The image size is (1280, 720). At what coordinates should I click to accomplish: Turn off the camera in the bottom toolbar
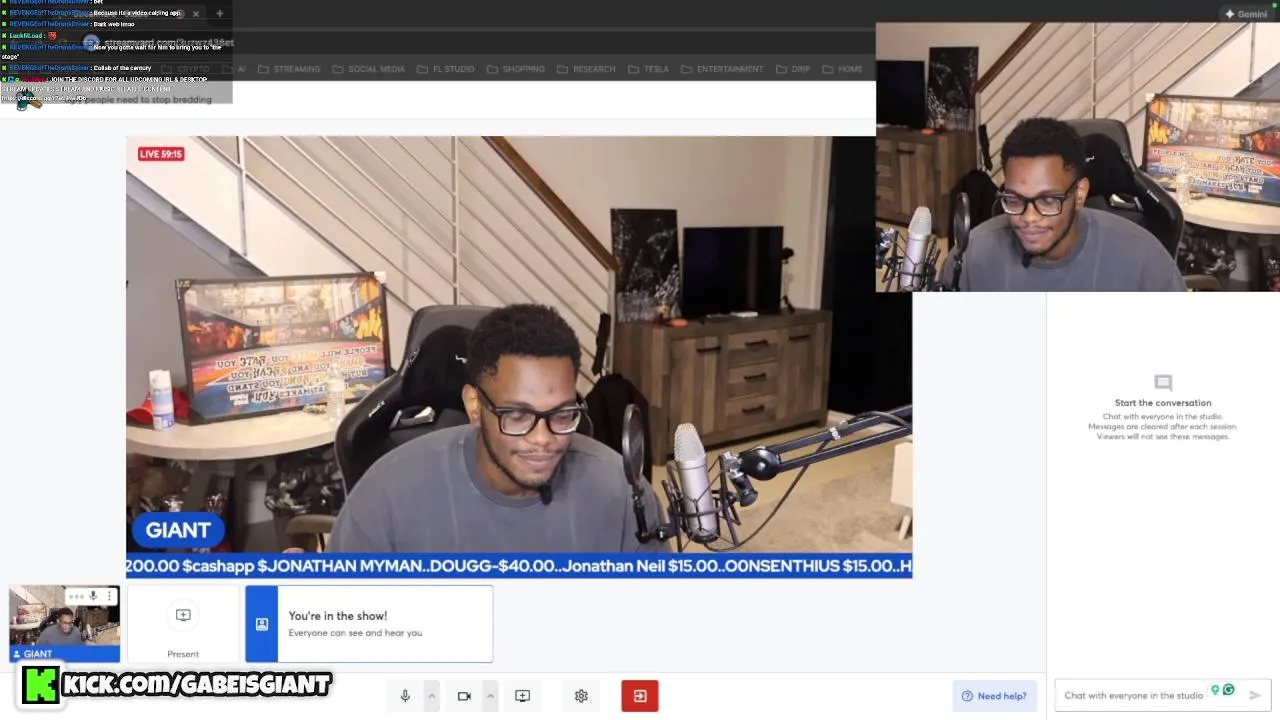464,696
